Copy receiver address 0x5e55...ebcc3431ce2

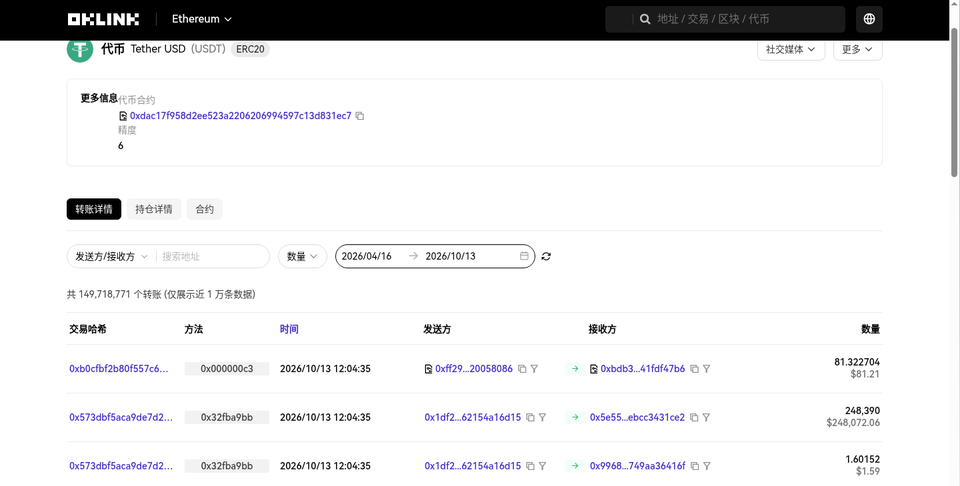tap(694, 417)
